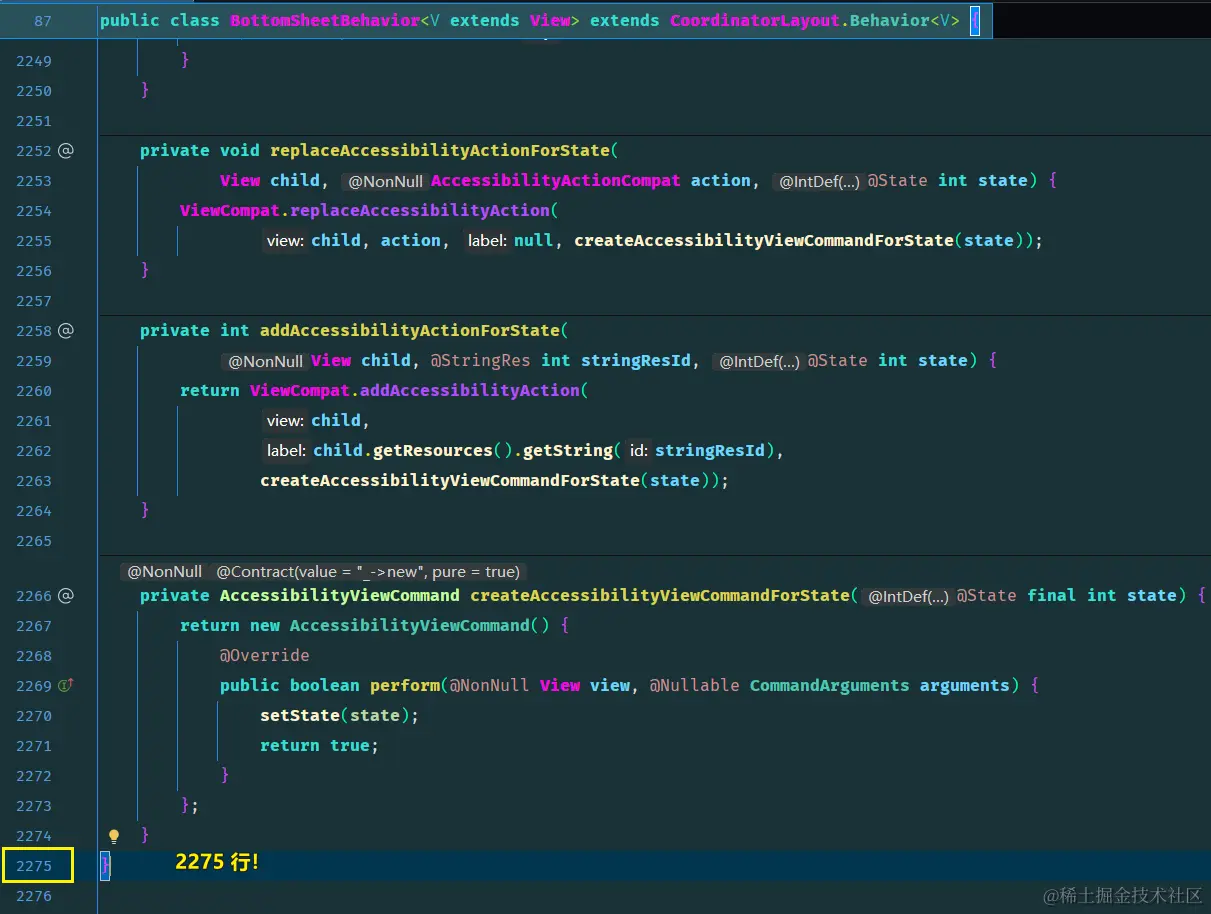Click ViewCompat on line 2260
This screenshot has height=914, width=1211.
299,391
